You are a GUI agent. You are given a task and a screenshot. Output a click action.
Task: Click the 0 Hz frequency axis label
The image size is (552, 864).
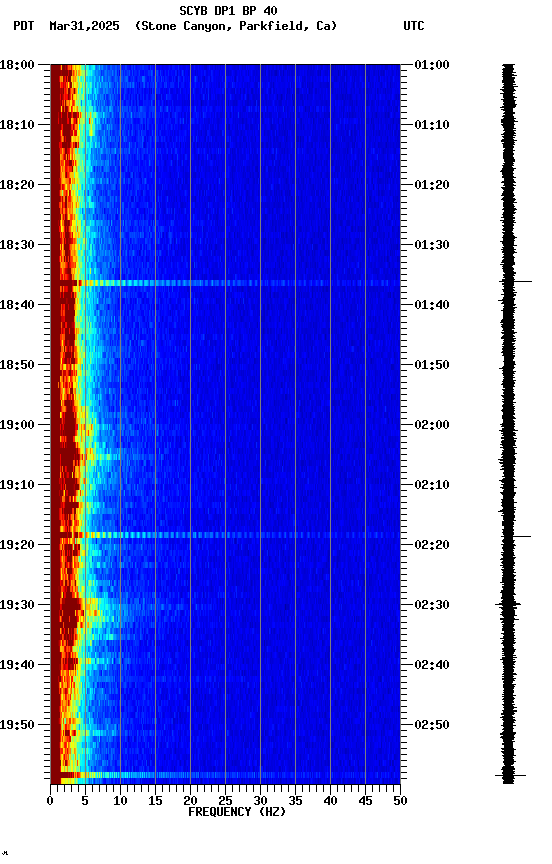[x=50, y=801]
